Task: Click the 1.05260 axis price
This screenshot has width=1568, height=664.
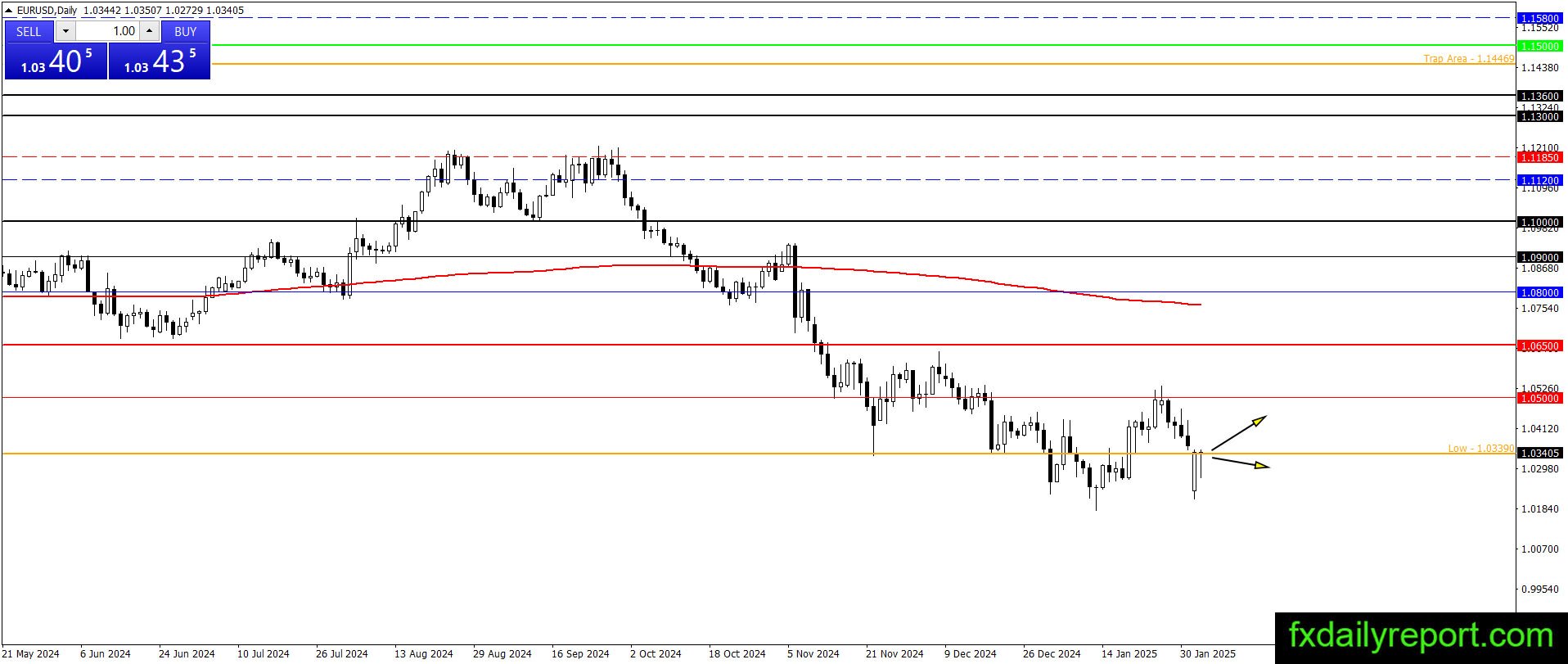Action: (x=1539, y=388)
